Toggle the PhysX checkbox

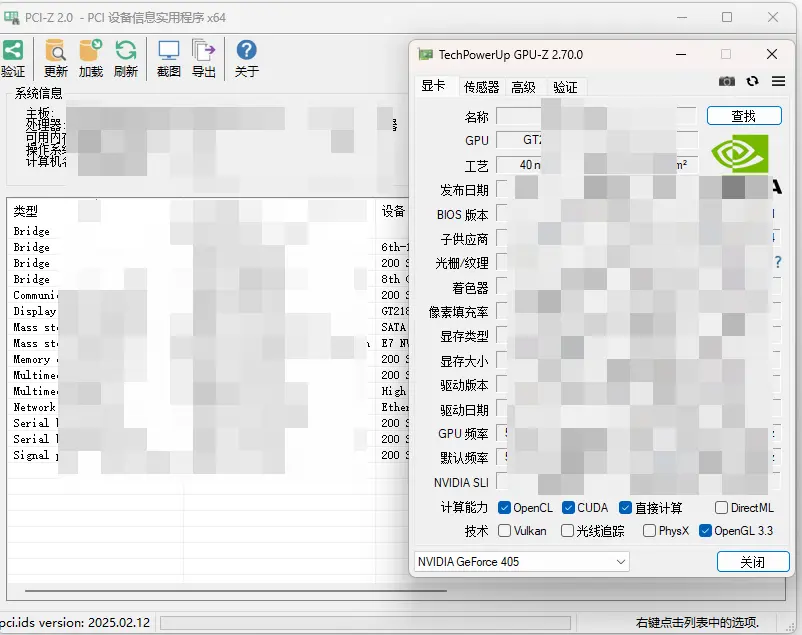point(650,531)
